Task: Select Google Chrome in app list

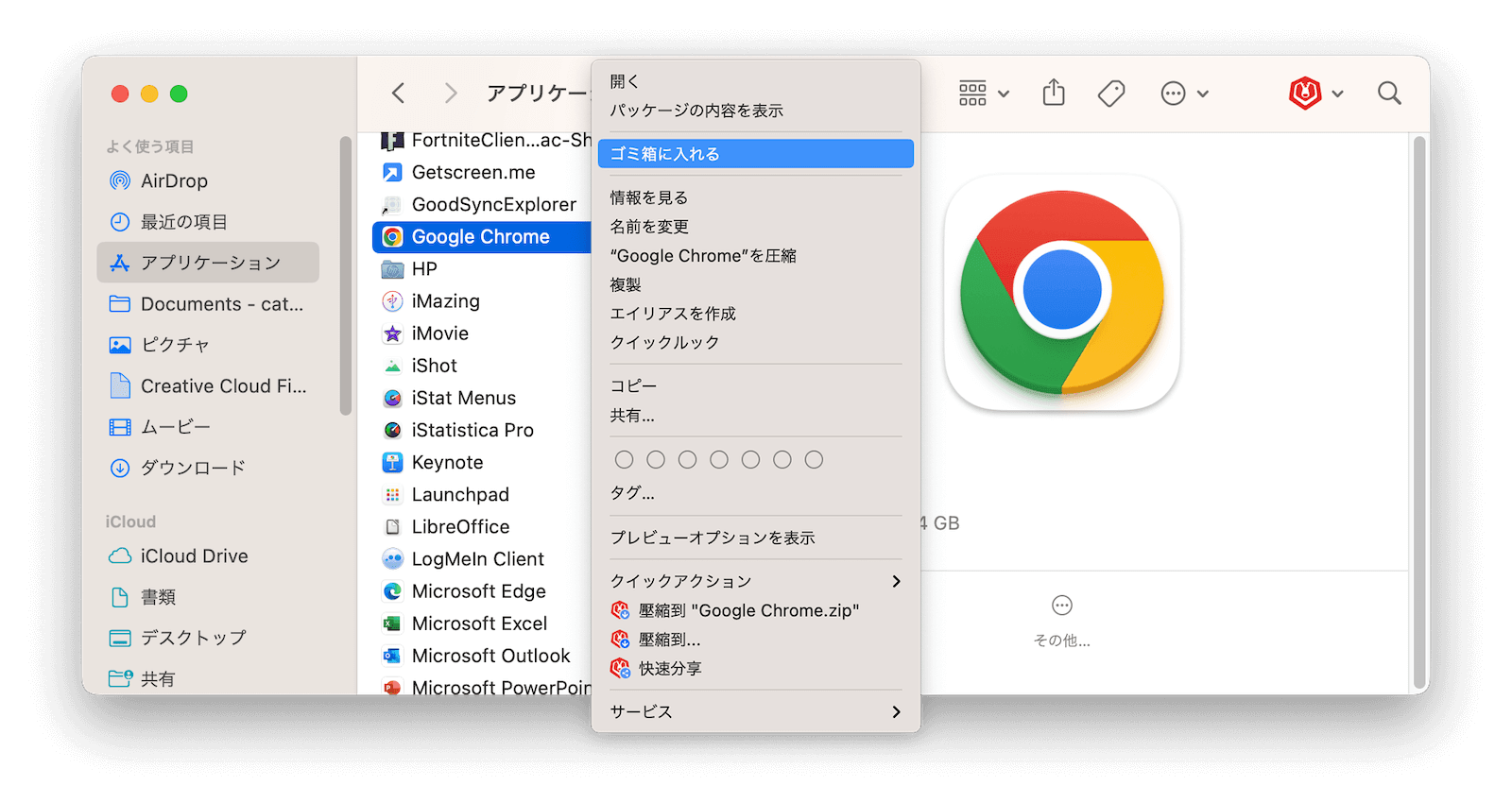Action: click(x=482, y=237)
